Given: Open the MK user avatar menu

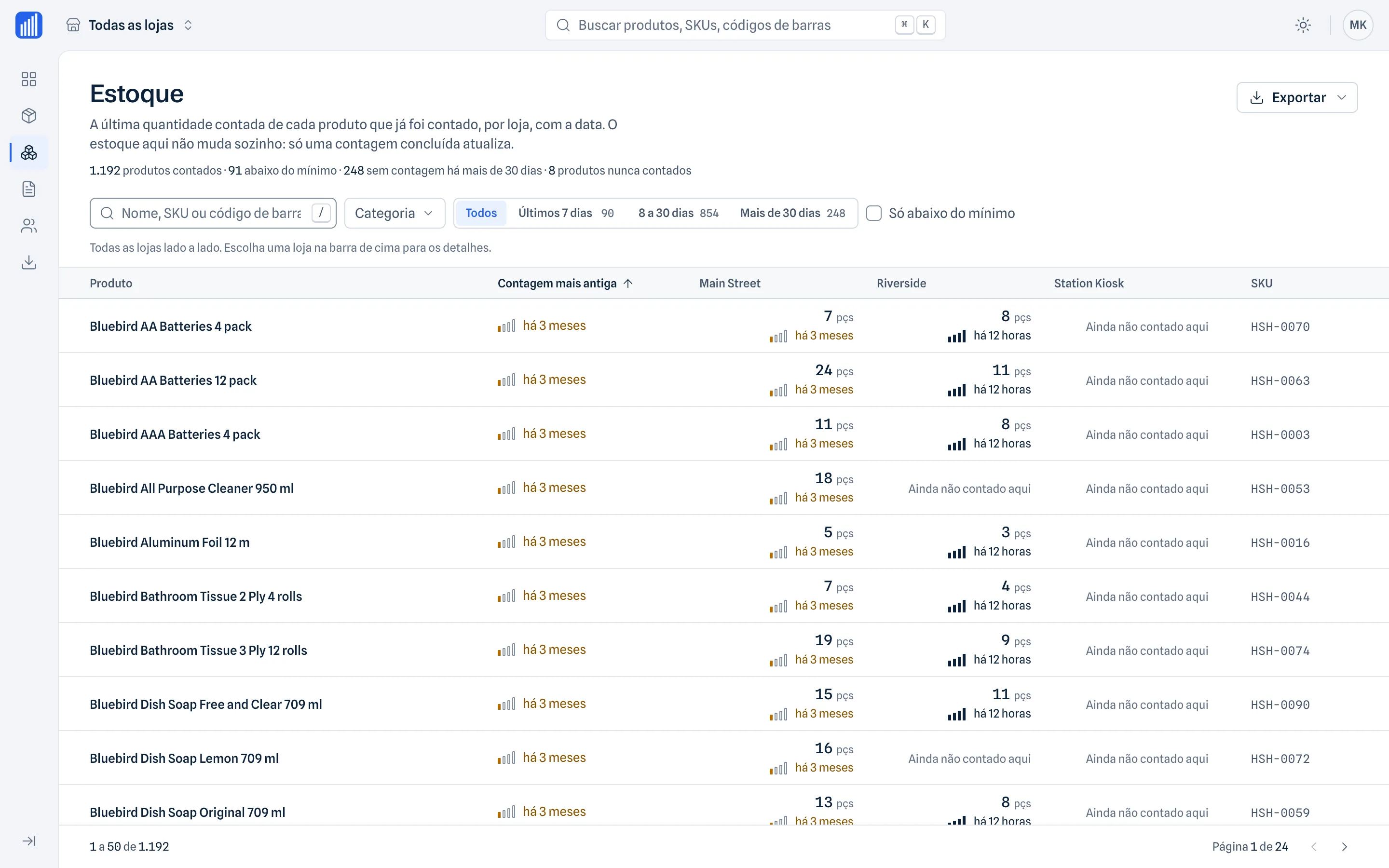Looking at the screenshot, I should pos(1358,25).
